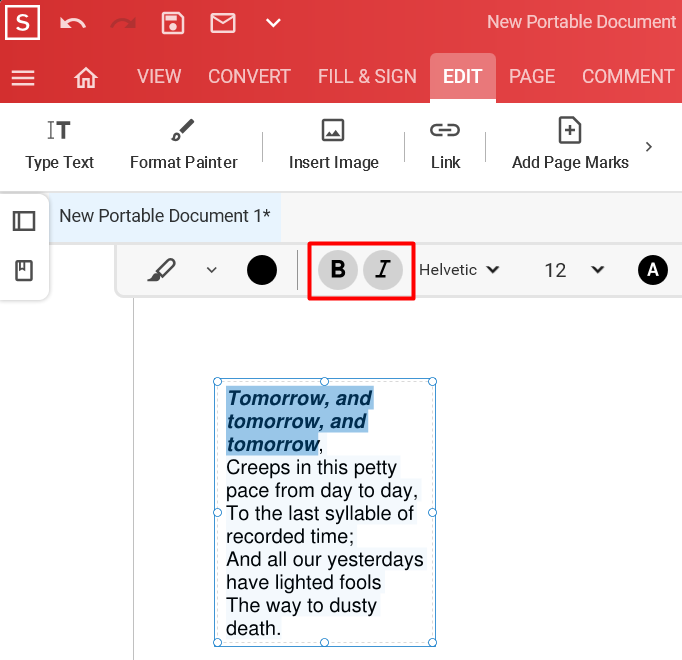Image resolution: width=682 pixels, height=660 pixels.
Task: Select the Type Text tool
Action: pyautogui.click(x=59, y=145)
